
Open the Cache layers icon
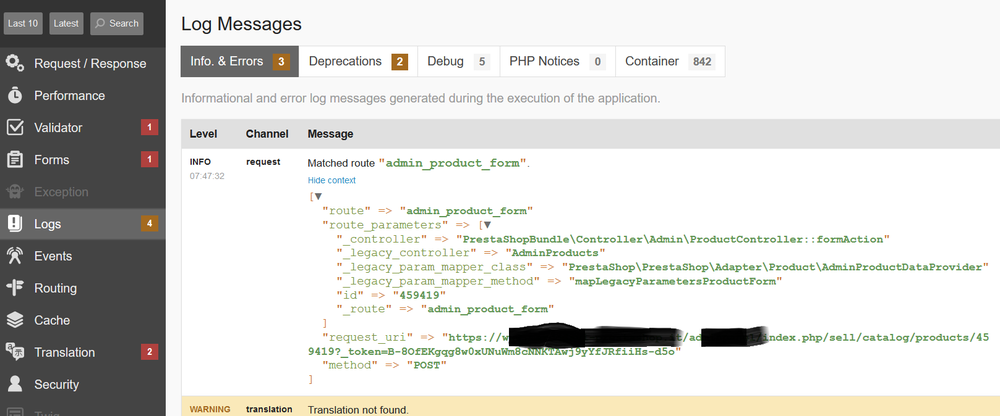pyautogui.click(x=15, y=320)
